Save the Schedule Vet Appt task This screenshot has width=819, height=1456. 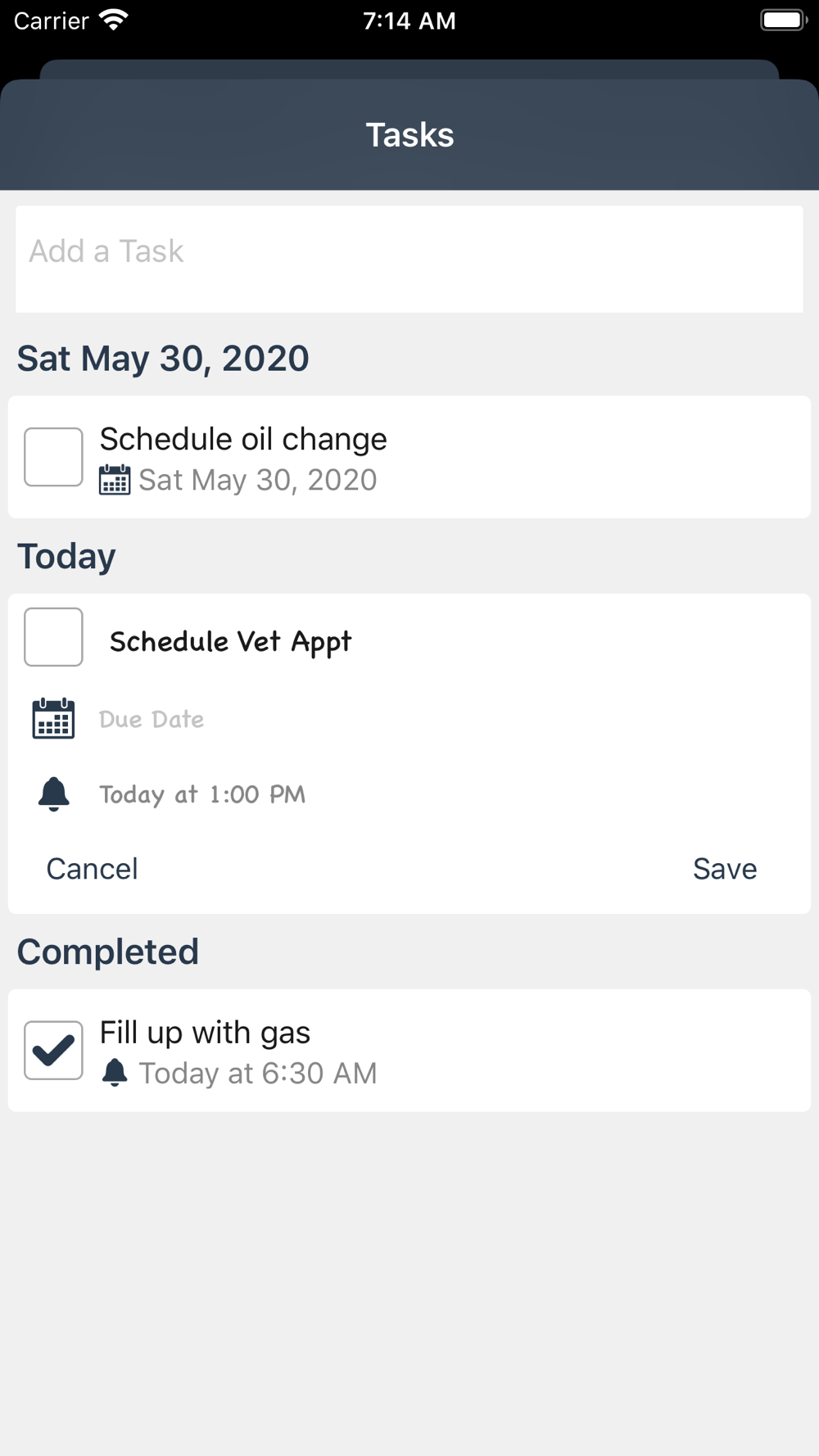coord(724,869)
